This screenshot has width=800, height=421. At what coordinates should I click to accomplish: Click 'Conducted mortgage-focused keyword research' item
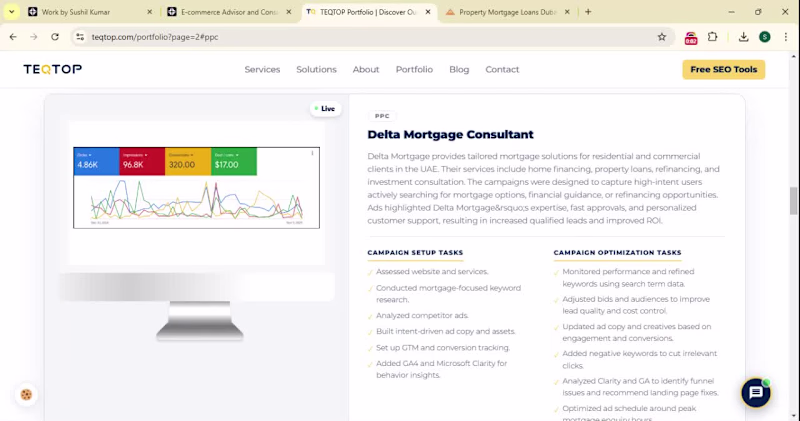pyautogui.click(x=448, y=293)
